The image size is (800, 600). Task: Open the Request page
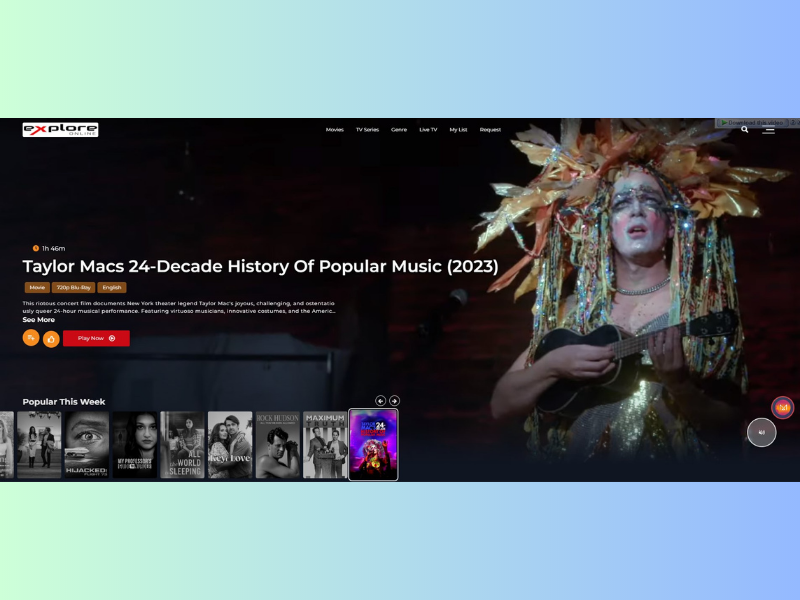click(x=490, y=130)
